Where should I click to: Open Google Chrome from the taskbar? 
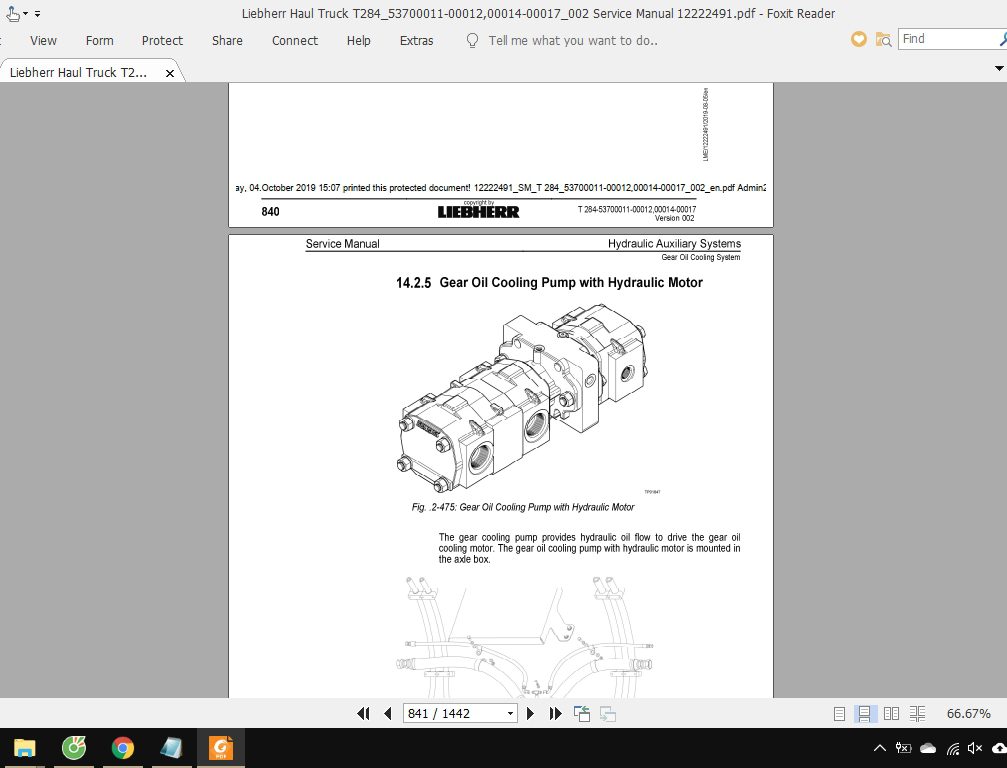(x=123, y=748)
